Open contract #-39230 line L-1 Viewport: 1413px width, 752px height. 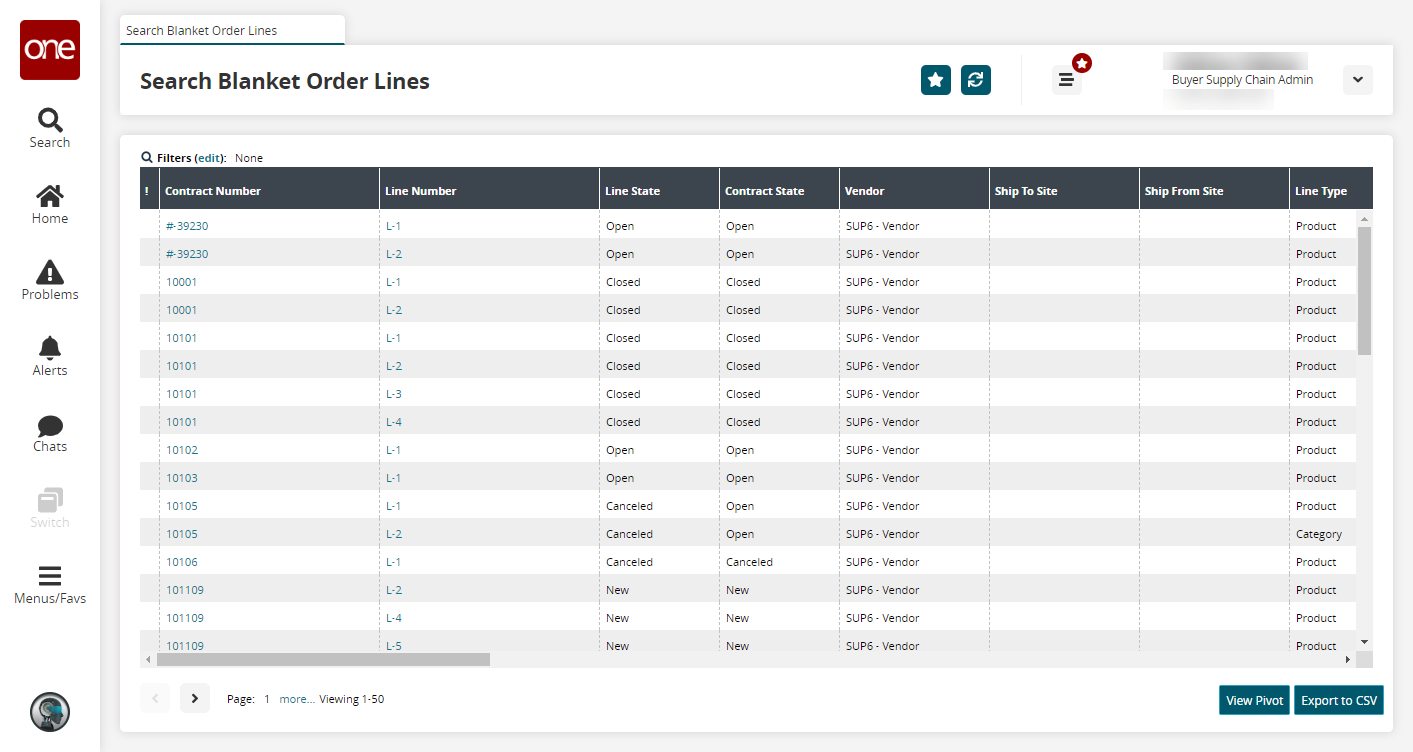click(x=187, y=226)
